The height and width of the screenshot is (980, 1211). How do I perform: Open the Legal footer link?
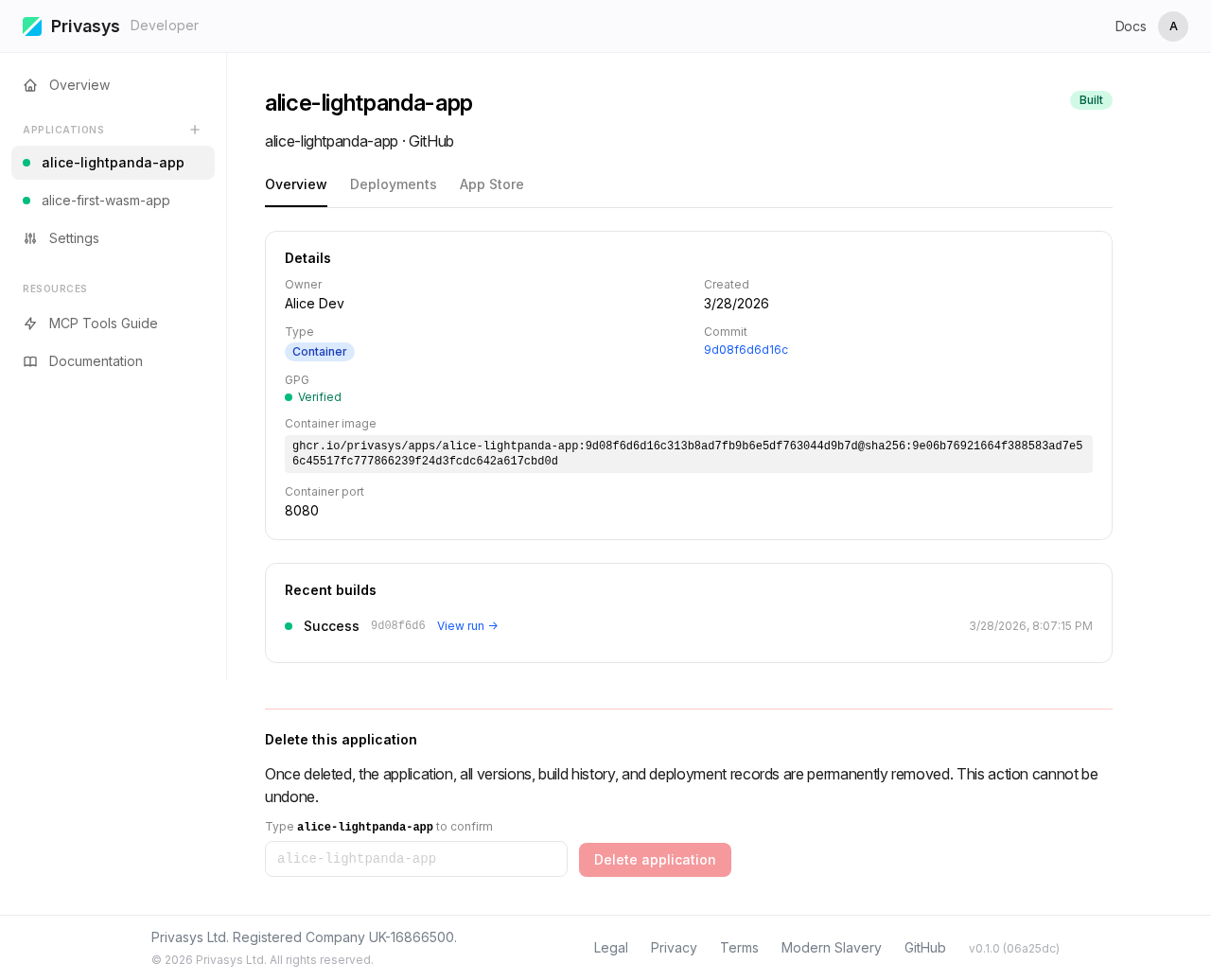(x=611, y=948)
